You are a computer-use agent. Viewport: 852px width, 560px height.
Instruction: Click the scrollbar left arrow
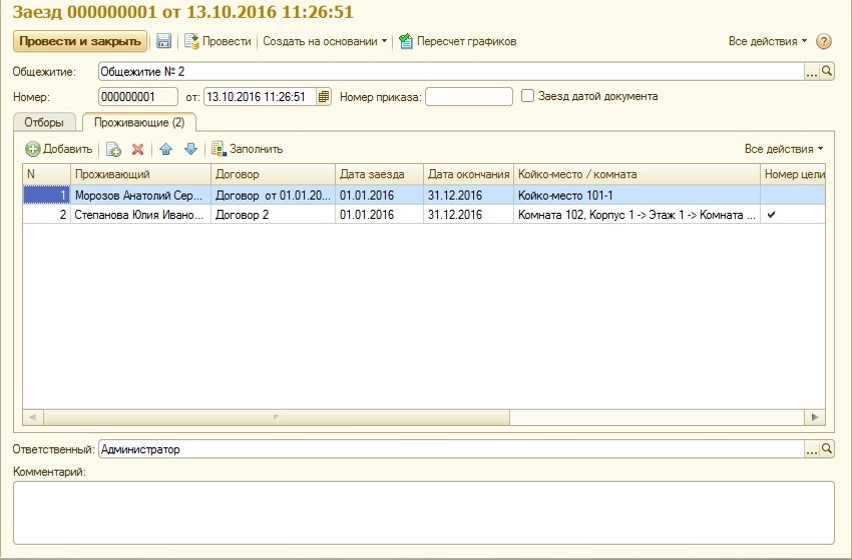pos(33,417)
